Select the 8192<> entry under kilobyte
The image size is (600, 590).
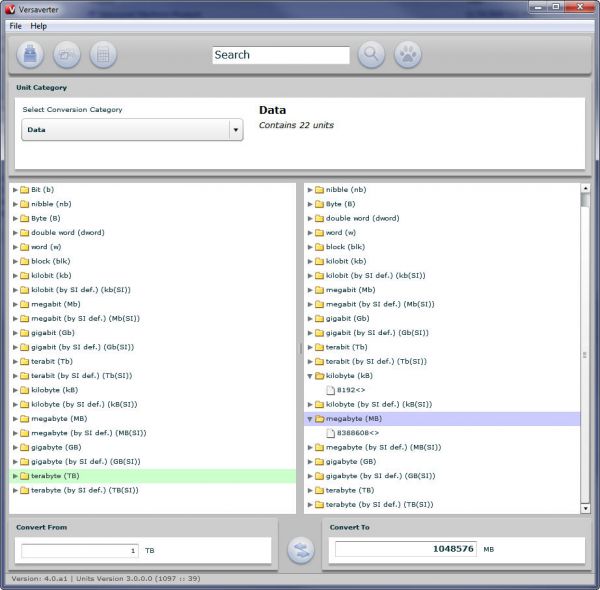tap(351, 390)
